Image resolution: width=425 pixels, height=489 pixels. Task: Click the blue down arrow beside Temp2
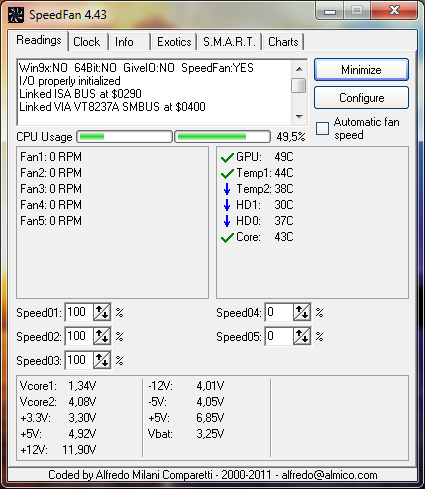click(227, 189)
